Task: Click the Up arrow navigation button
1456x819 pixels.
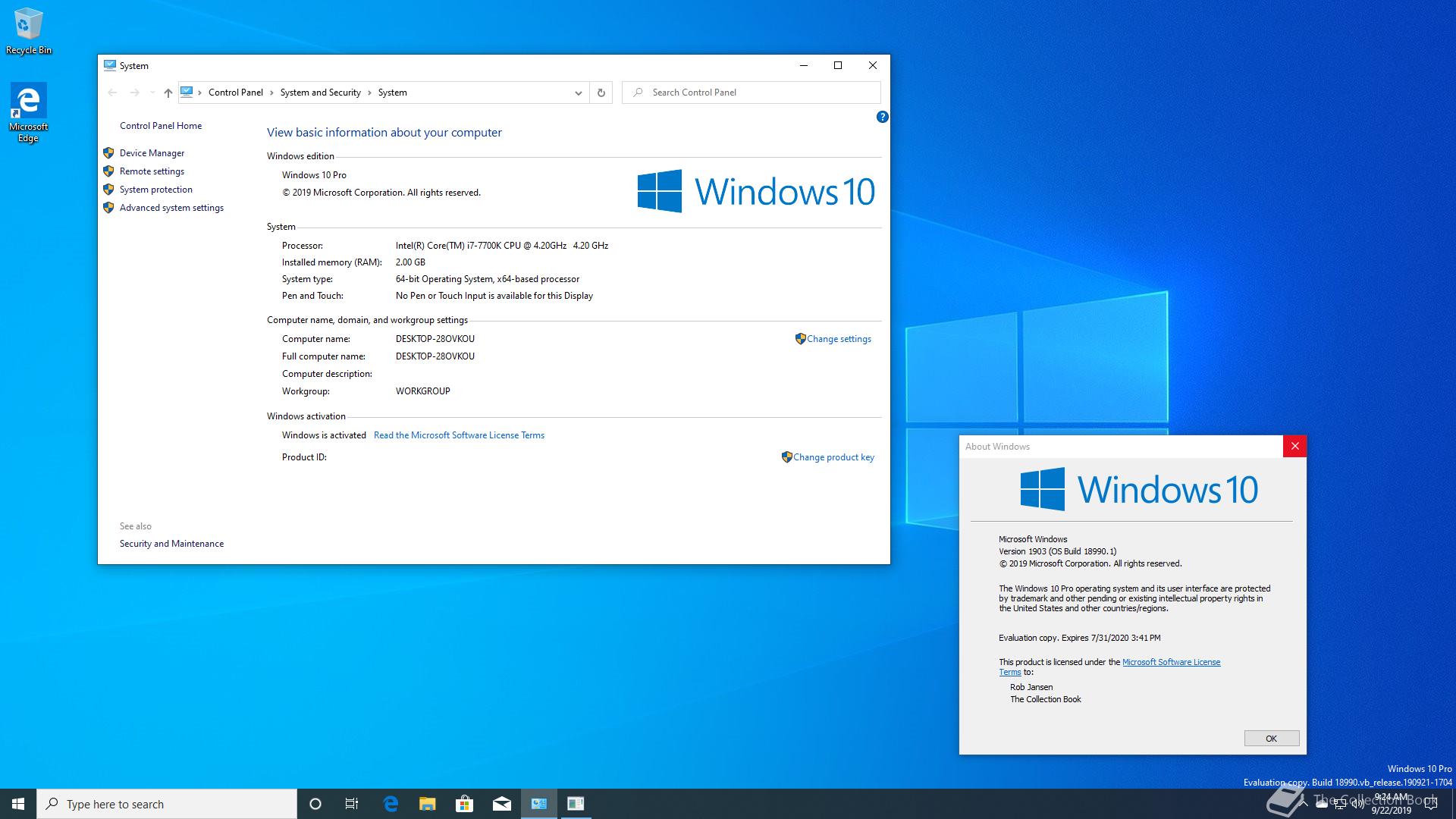Action: click(x=168, y=93)
